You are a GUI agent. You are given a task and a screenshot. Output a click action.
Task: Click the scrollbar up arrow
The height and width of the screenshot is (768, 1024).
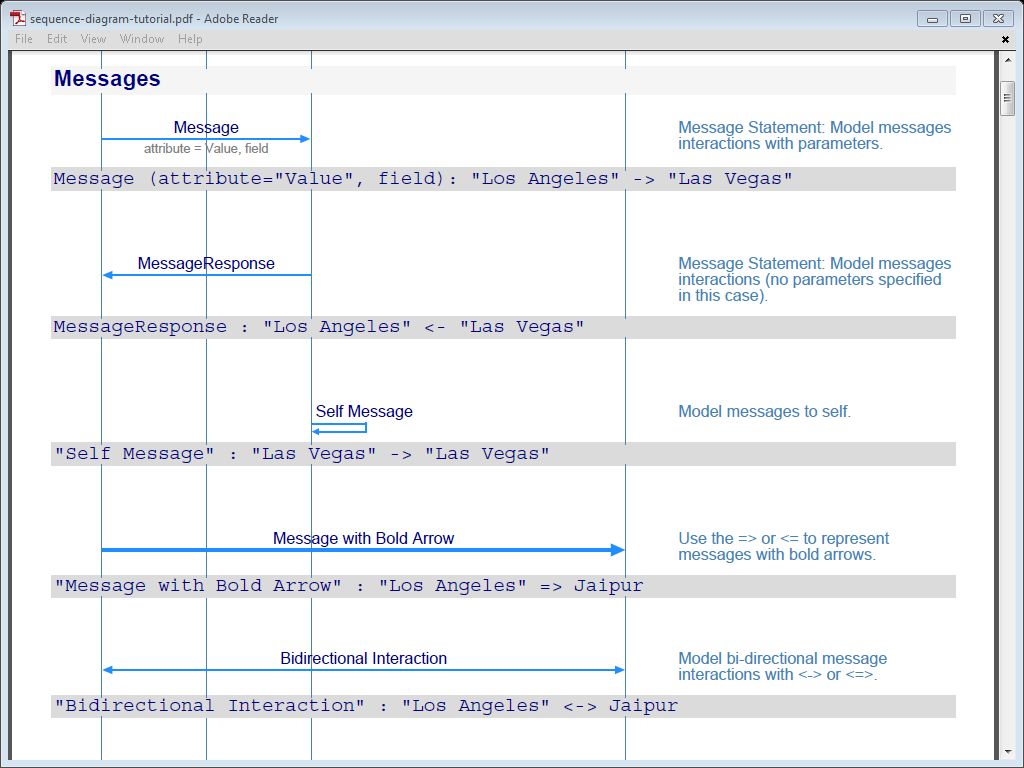(x=1006, y=61)
